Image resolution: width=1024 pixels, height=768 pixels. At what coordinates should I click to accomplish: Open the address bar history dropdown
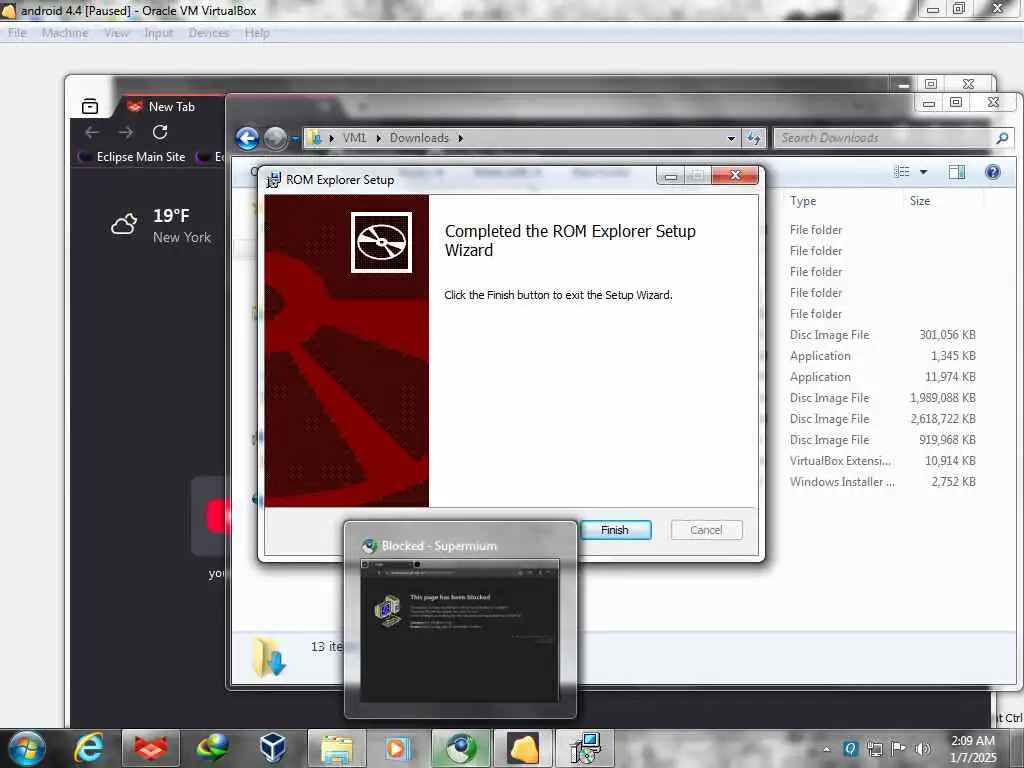tap(731, 138)
